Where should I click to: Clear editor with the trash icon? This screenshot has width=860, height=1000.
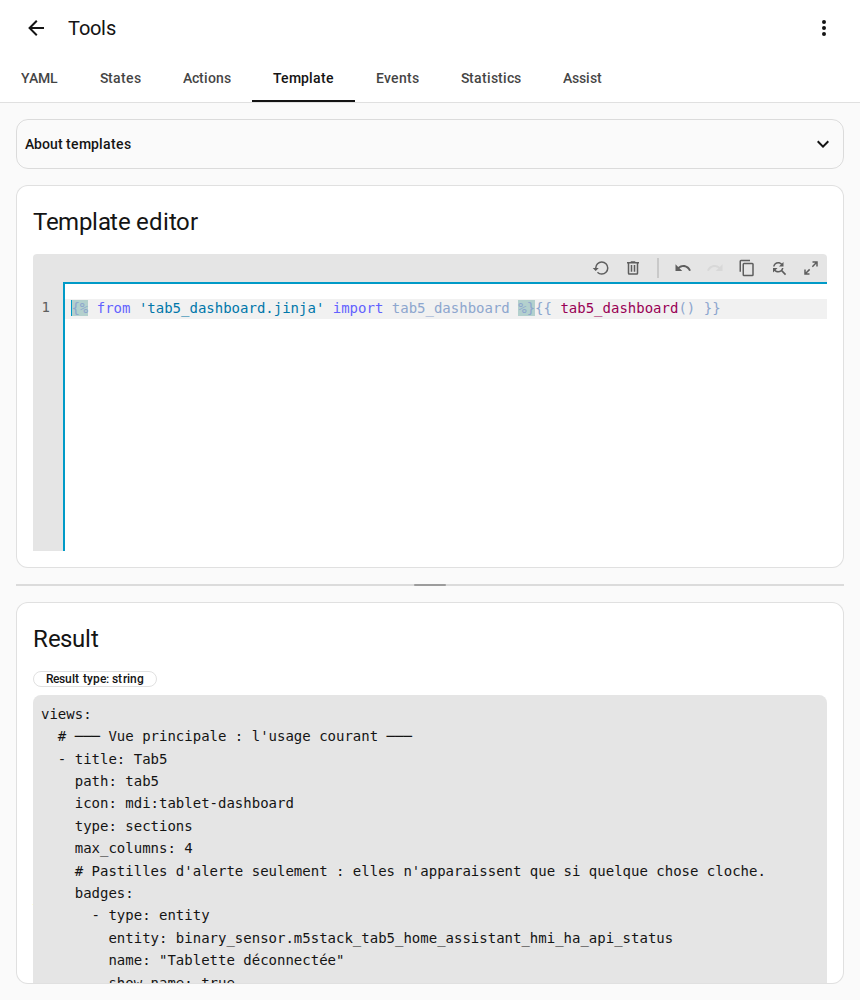click(633, 268)
